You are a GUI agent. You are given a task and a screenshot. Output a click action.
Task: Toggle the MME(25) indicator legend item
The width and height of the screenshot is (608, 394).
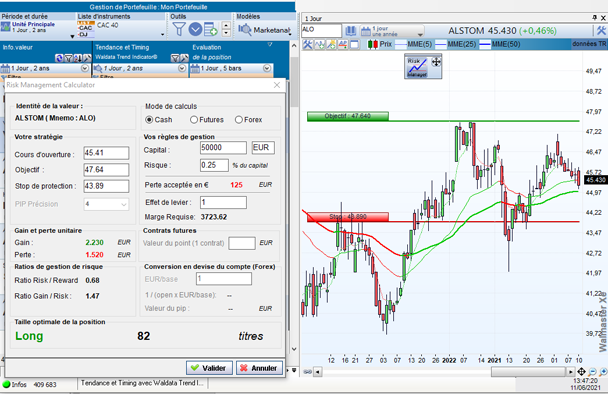point(455,44)
